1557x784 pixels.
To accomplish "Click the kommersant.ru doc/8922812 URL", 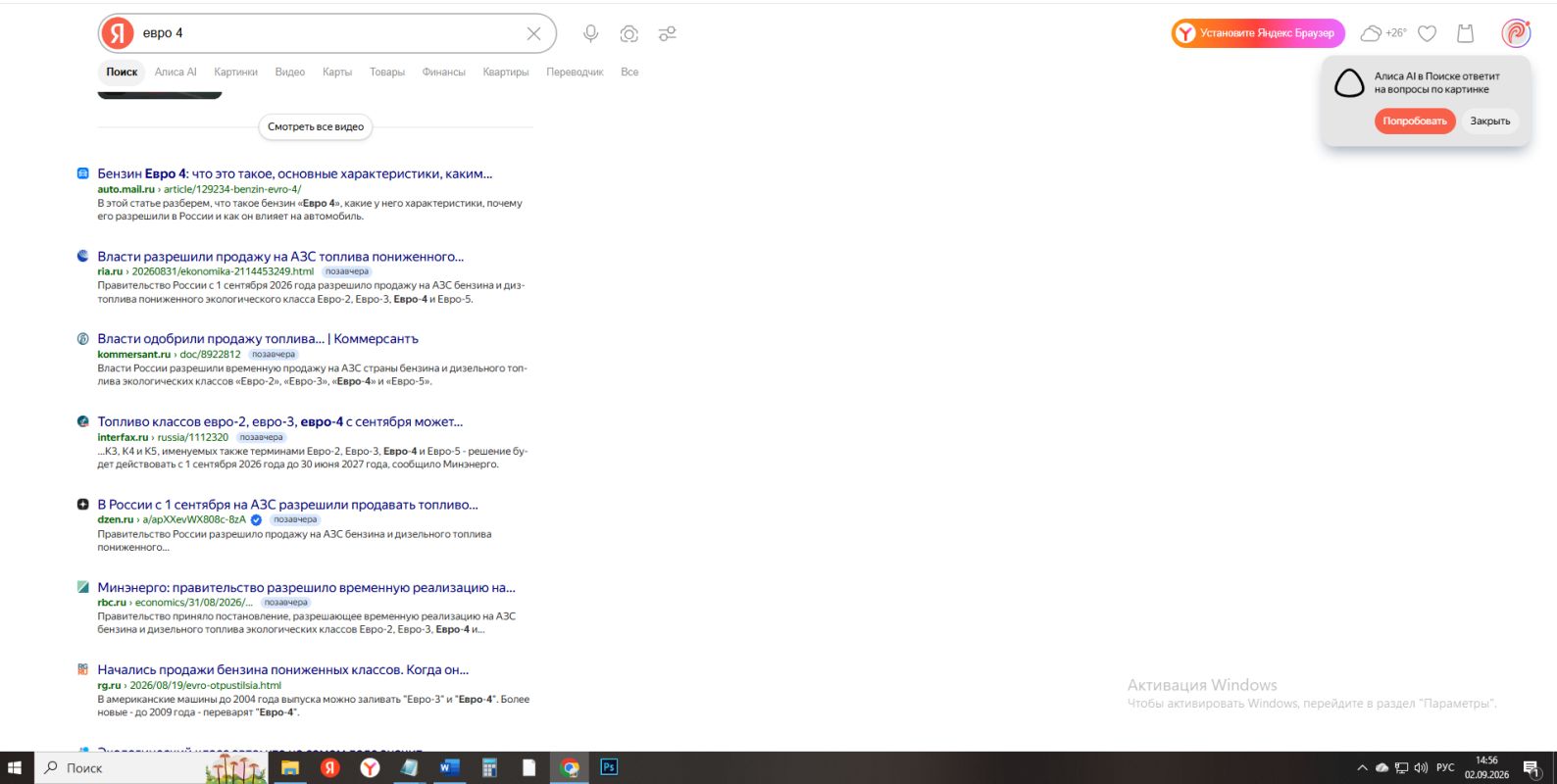I will click(x=169, y=354).
